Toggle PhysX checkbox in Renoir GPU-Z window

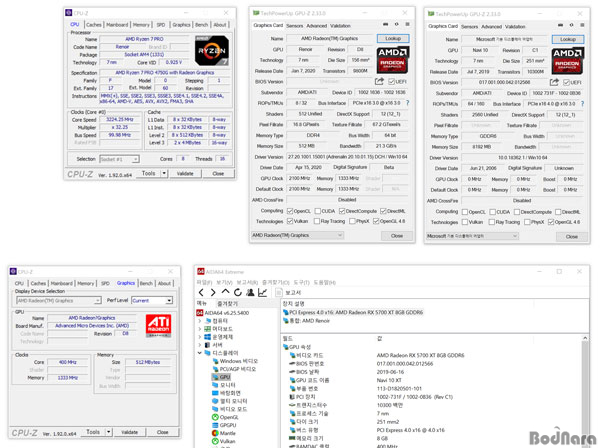coord(352,221)
